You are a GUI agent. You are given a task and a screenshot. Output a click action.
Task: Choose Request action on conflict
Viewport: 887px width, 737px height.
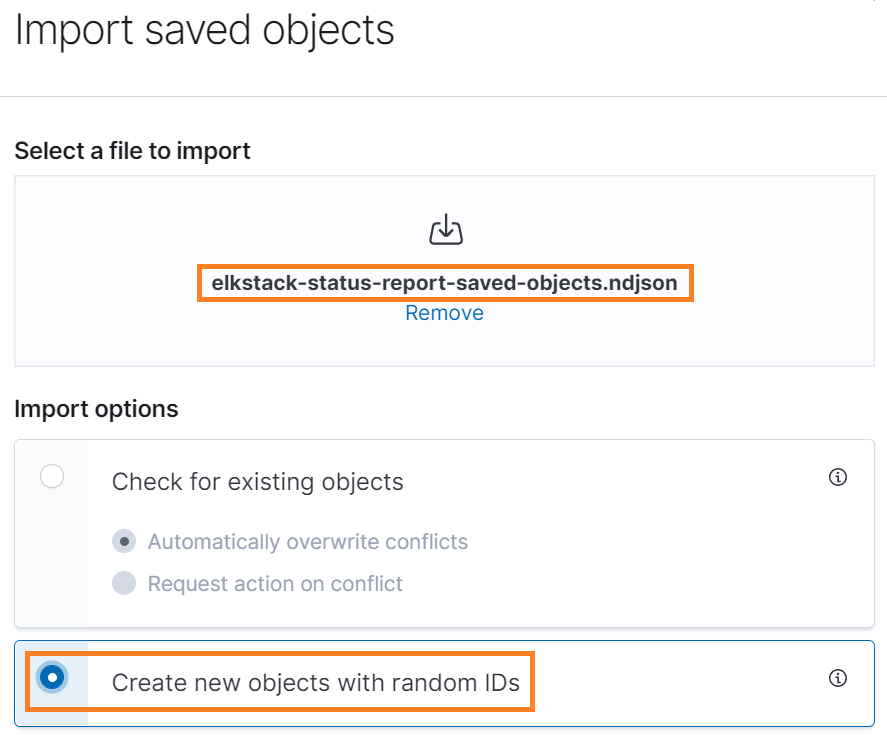(124, 583)
